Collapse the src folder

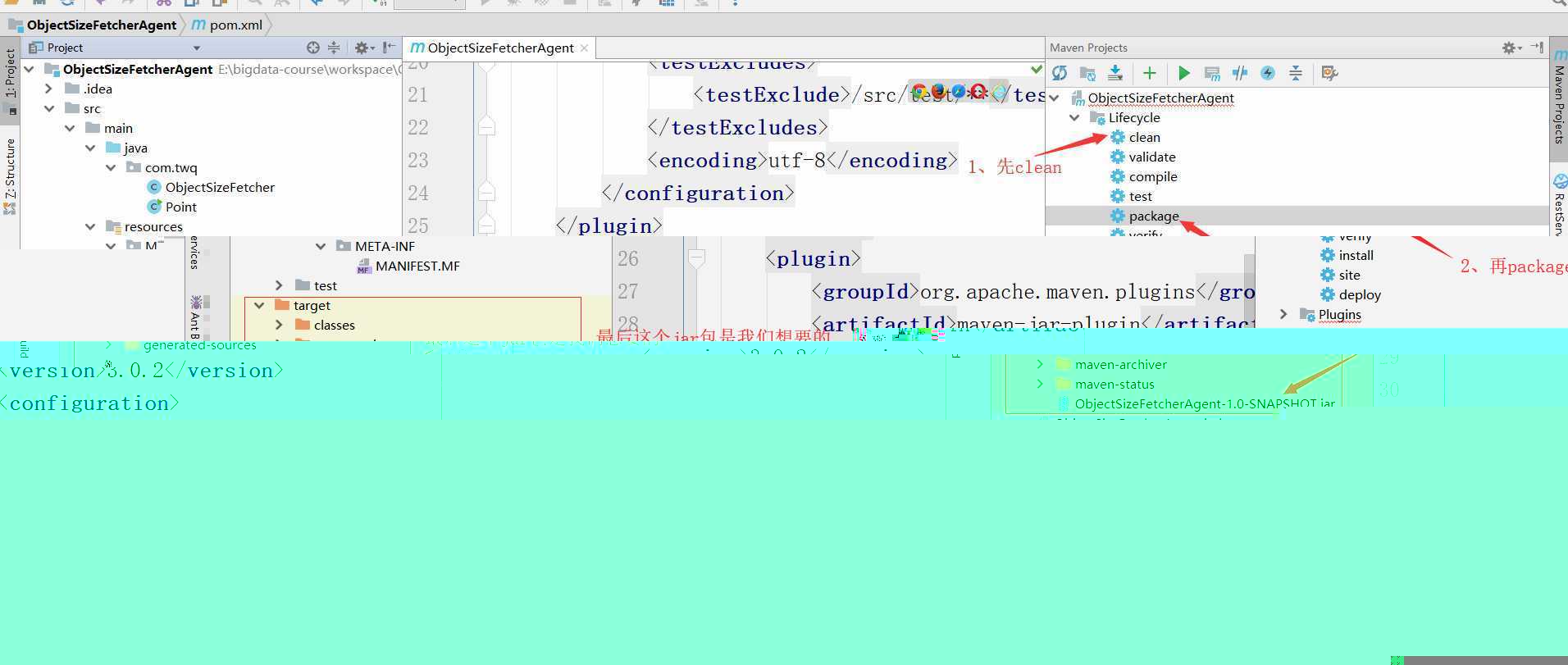[x=49, y=108]
